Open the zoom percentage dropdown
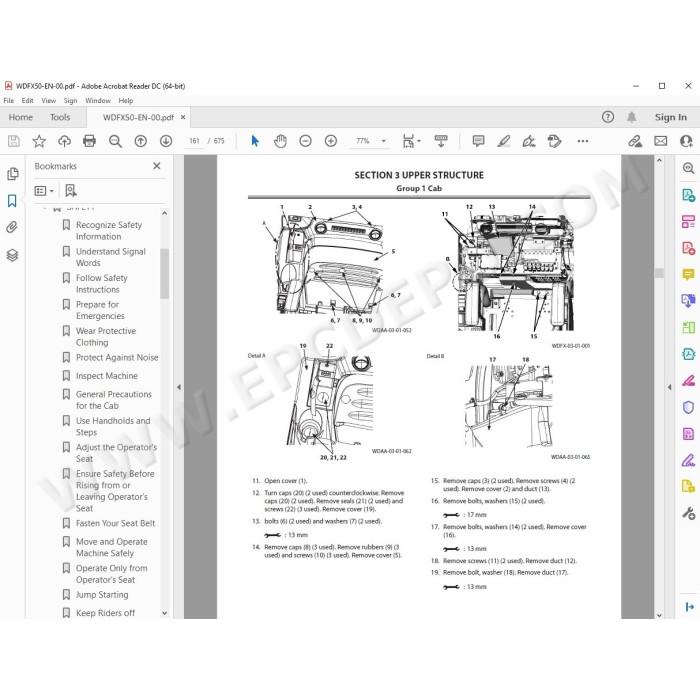The height and width of the screenshot is (700, 700). point(383,141)
